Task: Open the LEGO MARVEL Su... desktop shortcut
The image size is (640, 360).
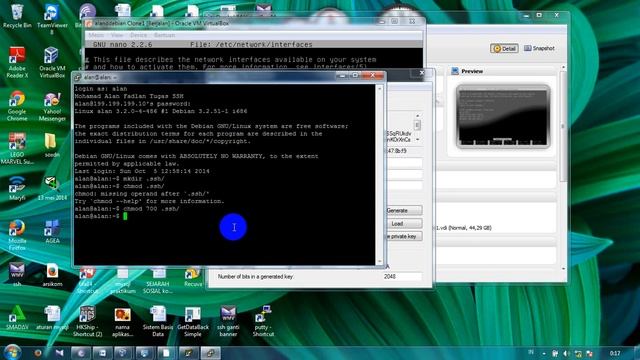Action: 17,149
